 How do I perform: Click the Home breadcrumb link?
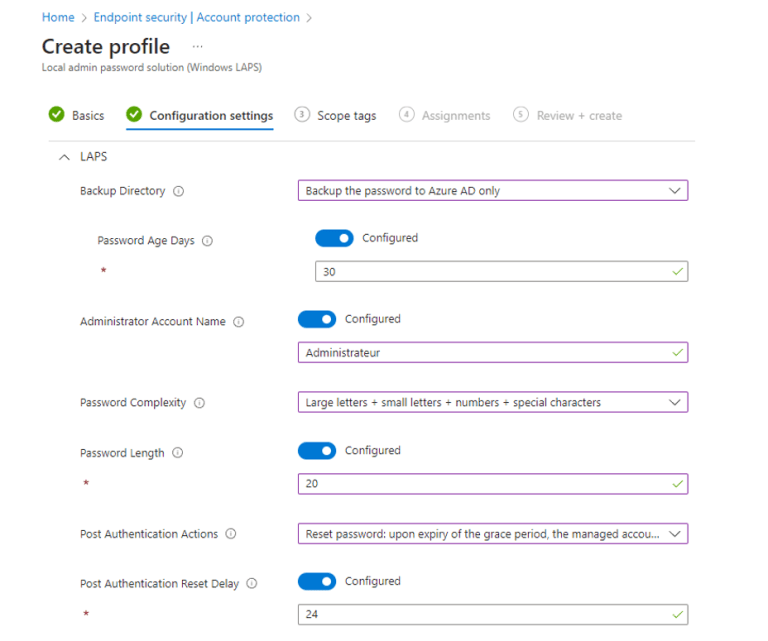(x=58, y=18)
